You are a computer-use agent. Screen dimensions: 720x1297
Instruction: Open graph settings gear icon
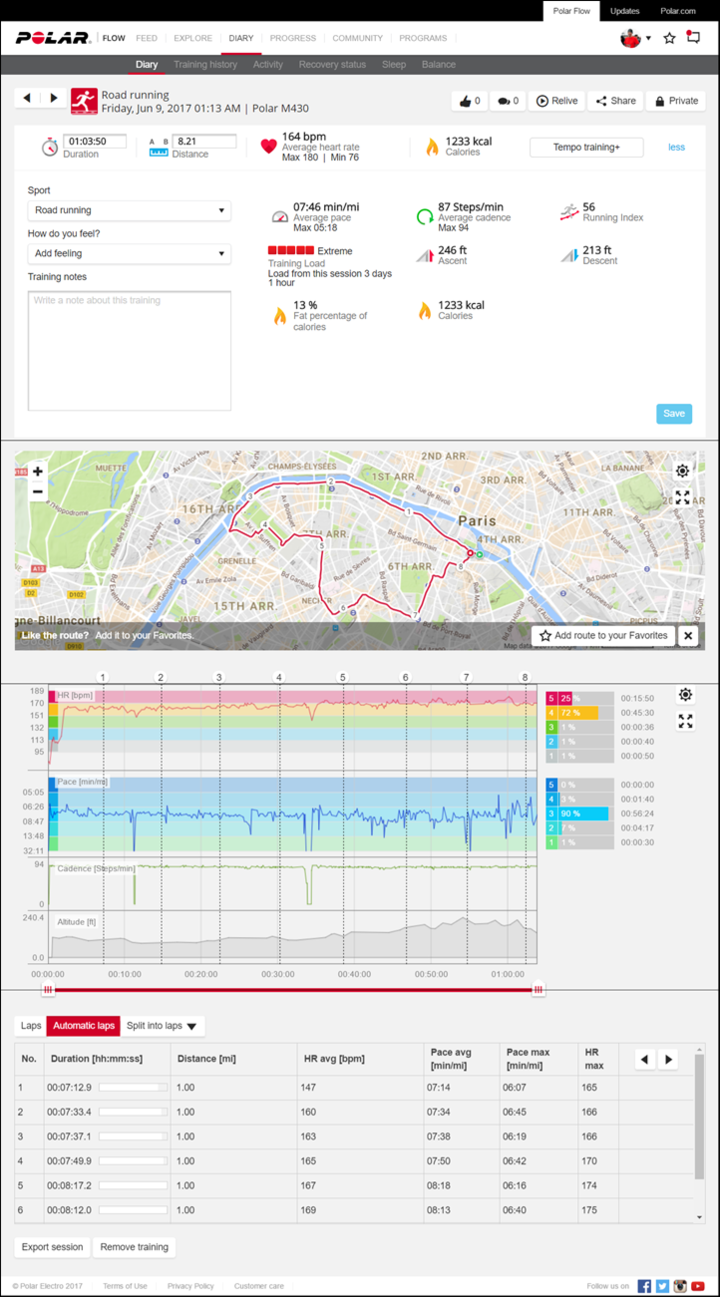click(685, 695)
